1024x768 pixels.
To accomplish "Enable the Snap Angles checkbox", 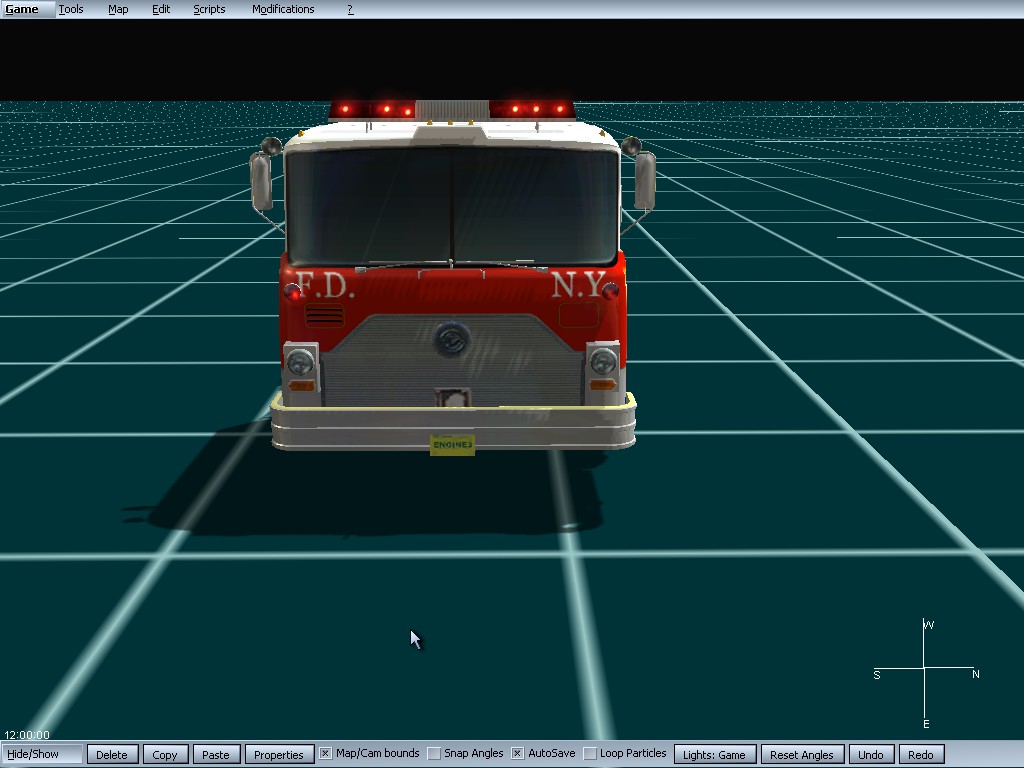I will click(434, 753).
